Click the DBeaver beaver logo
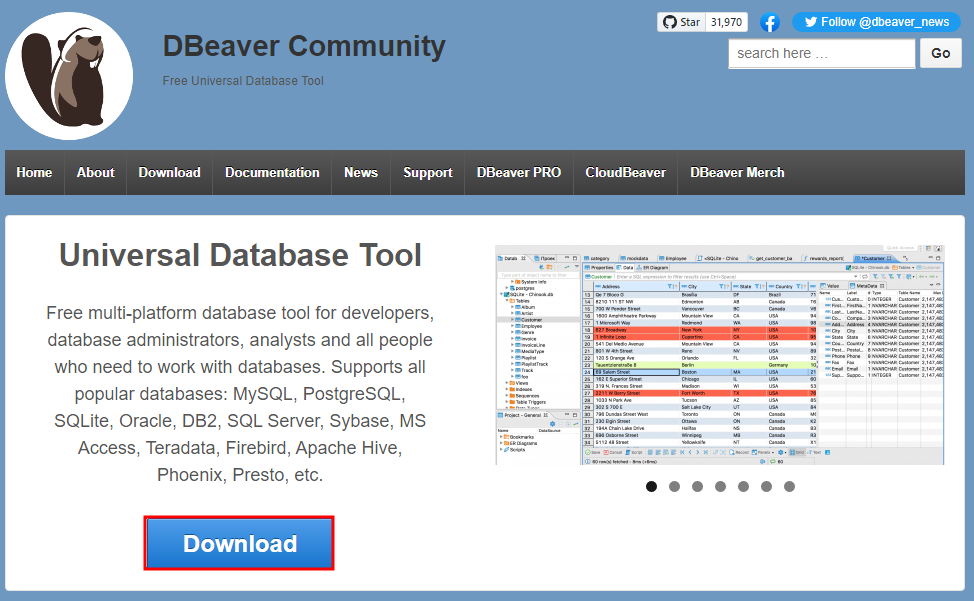The image size is (974, 601). coord(69,76)
